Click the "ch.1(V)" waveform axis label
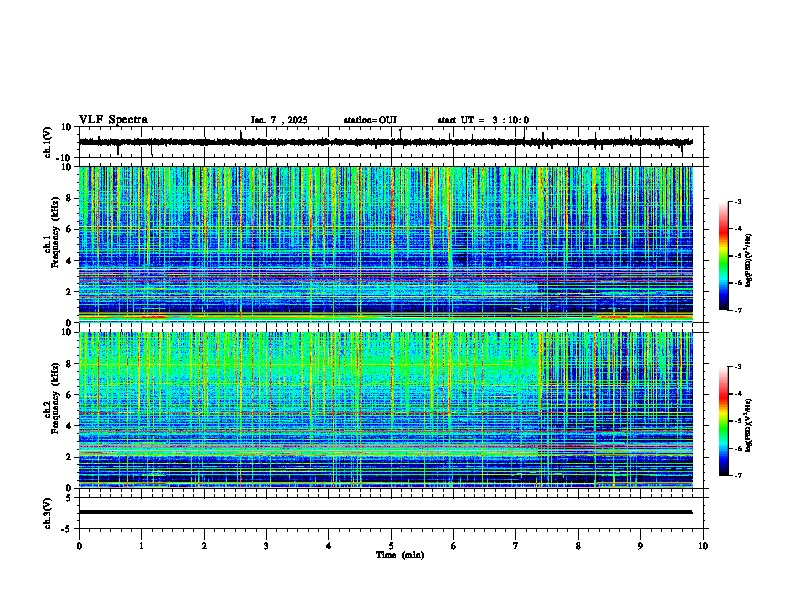 (x=48, y=142)
